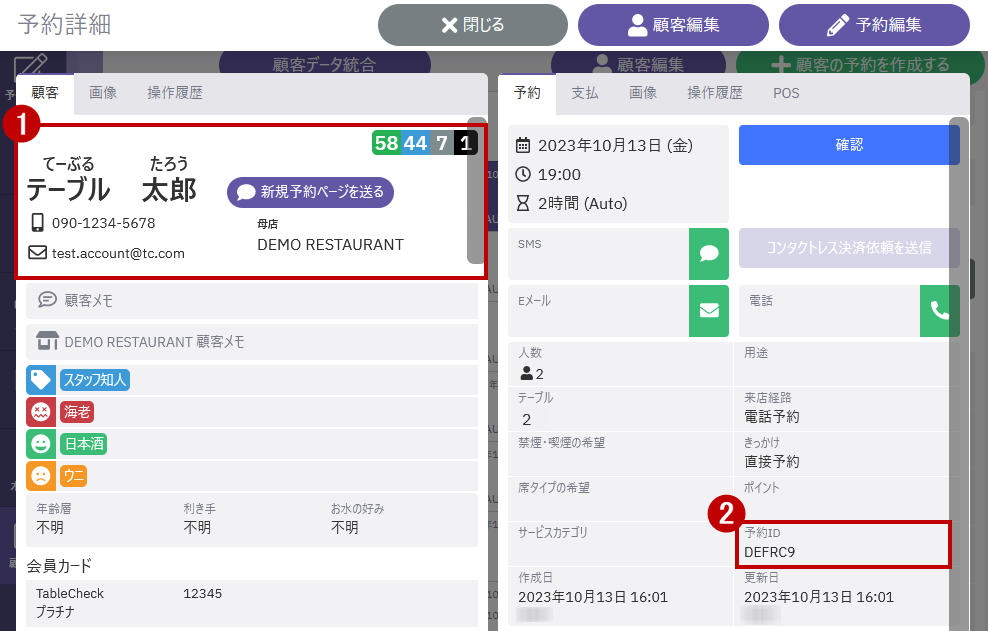Click the green smiley icon beside 日本酒

40,443
